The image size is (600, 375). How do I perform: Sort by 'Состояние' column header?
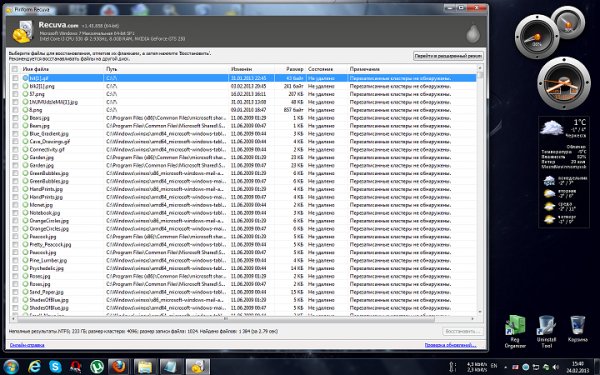click(x=326, y=69)
